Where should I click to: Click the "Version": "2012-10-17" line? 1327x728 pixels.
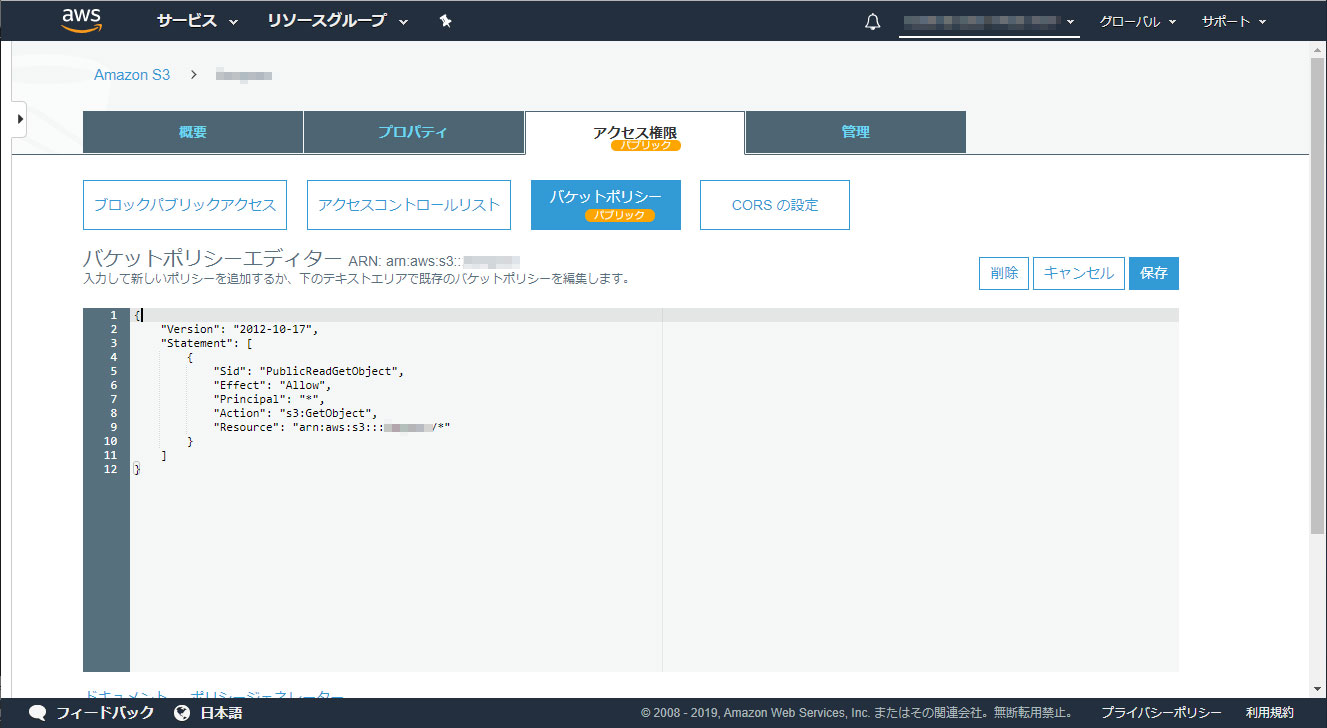(x=240, y=329)
